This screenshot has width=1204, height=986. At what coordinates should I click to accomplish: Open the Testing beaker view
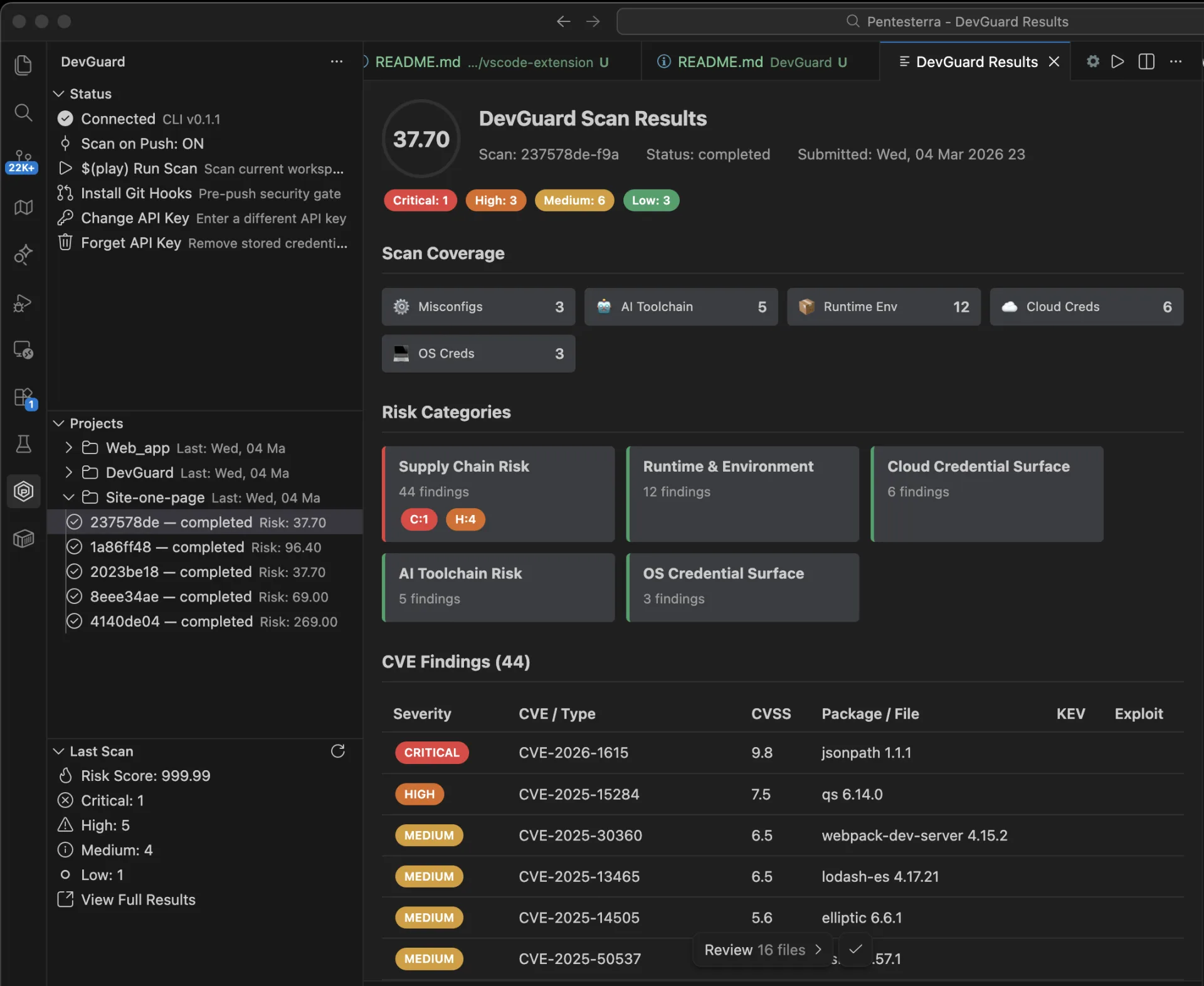click(x=23, y=444)
